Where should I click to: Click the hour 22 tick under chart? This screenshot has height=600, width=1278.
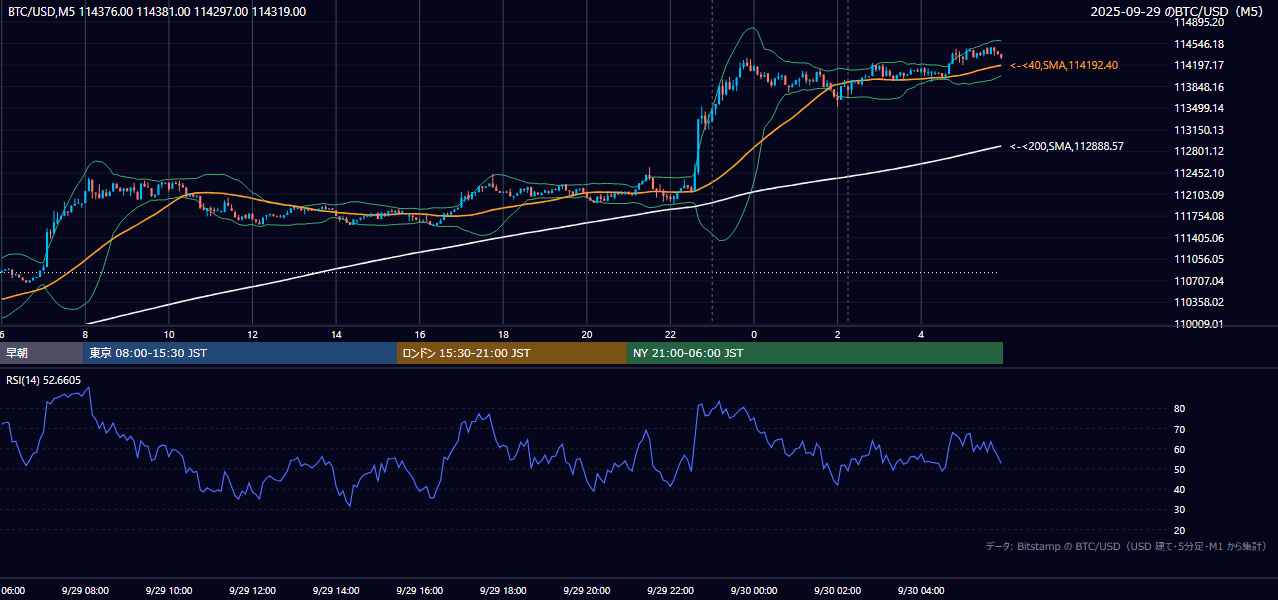pos(670,334)
